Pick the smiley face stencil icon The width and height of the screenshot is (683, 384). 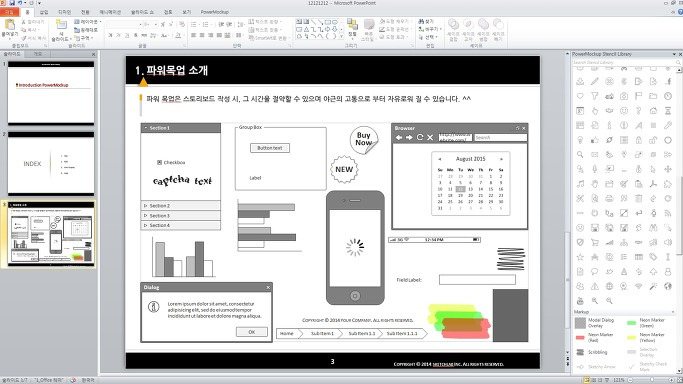pos(624,111)
